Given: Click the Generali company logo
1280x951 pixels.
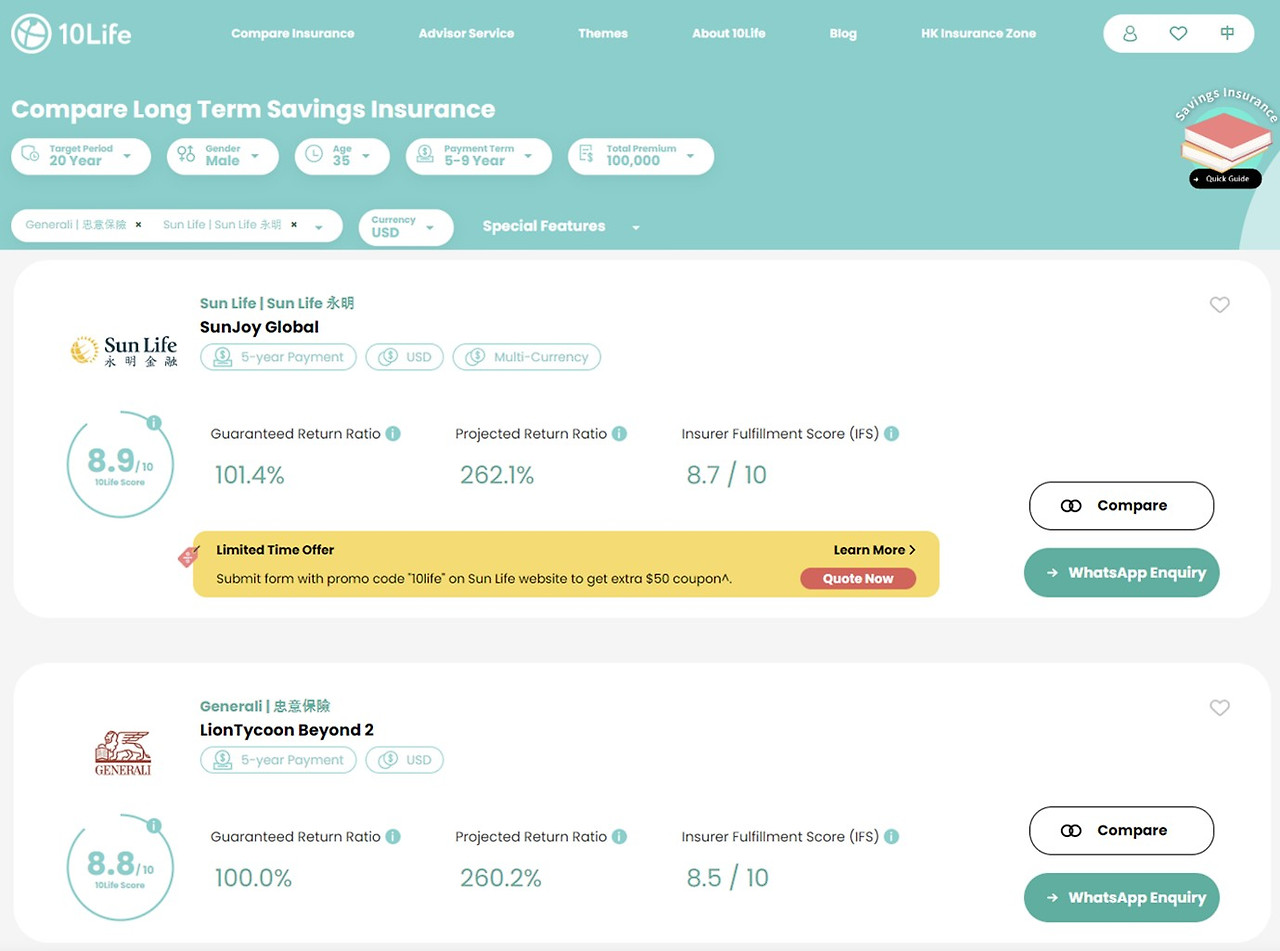Looking at the screenshot, I should point(123,753).
